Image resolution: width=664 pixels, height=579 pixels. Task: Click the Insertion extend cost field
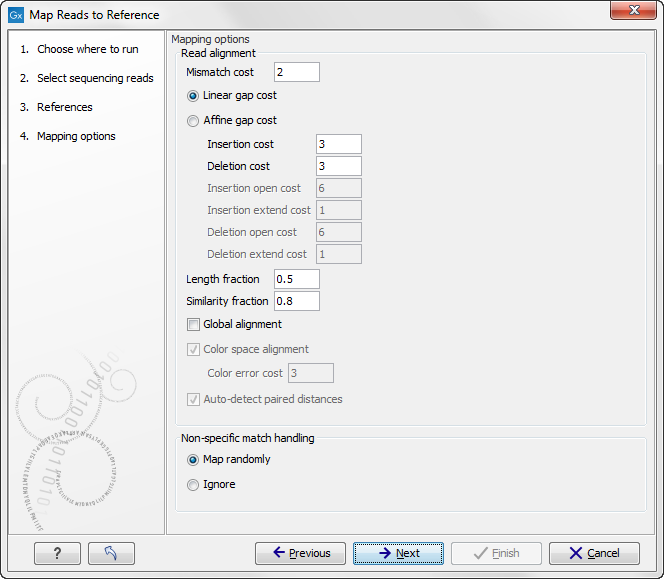pos(339,210)
